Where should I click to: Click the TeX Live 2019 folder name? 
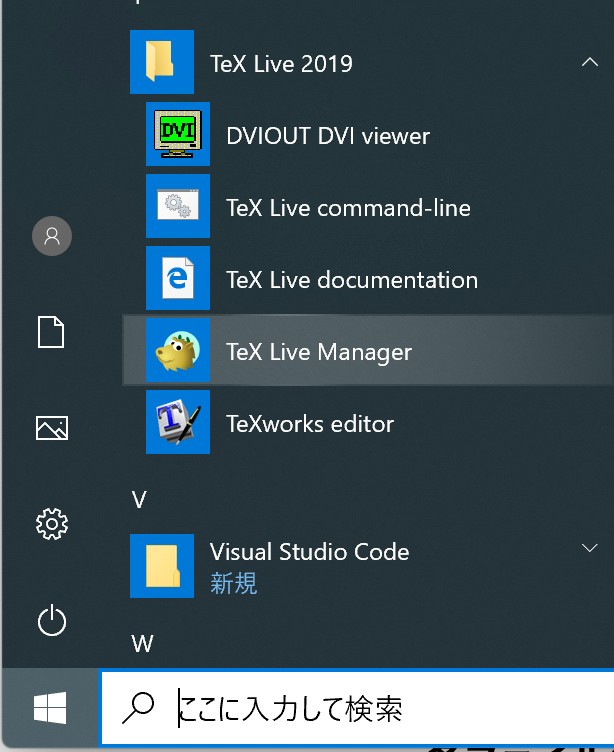282,64
